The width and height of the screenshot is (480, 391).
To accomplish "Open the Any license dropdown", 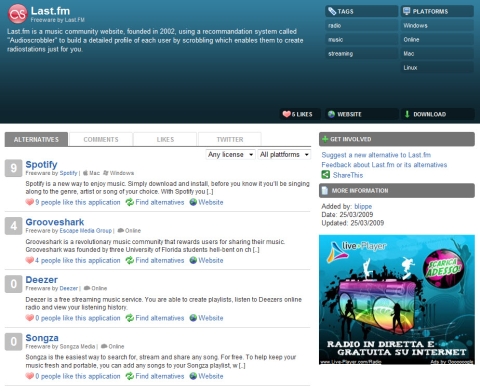I will tap(231, 154).
